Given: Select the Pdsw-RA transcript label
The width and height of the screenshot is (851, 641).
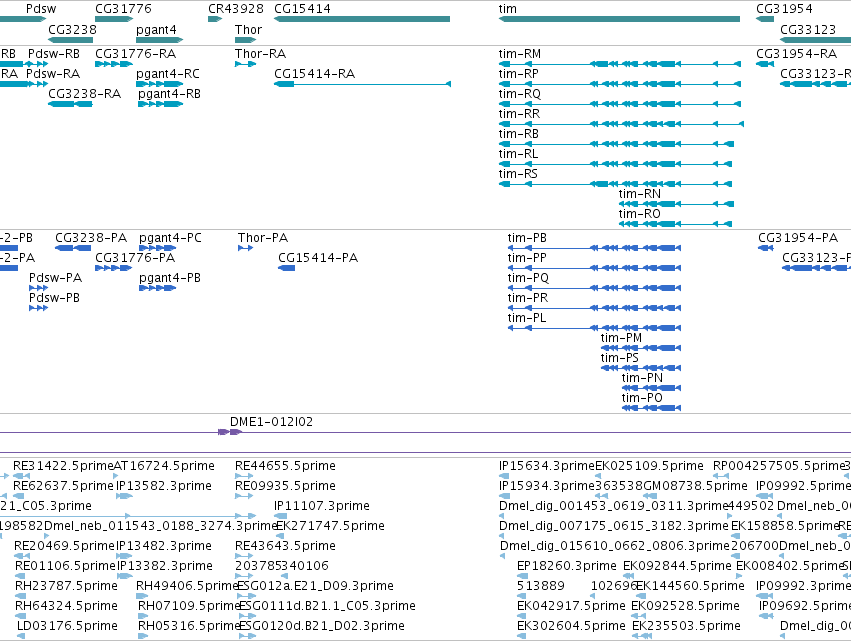Looking at the screenshot, I should (53, 74).
